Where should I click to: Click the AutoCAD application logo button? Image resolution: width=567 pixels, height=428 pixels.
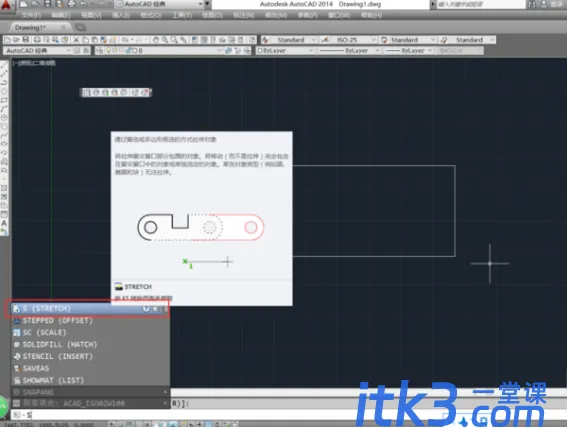click(x=6, y=5)
